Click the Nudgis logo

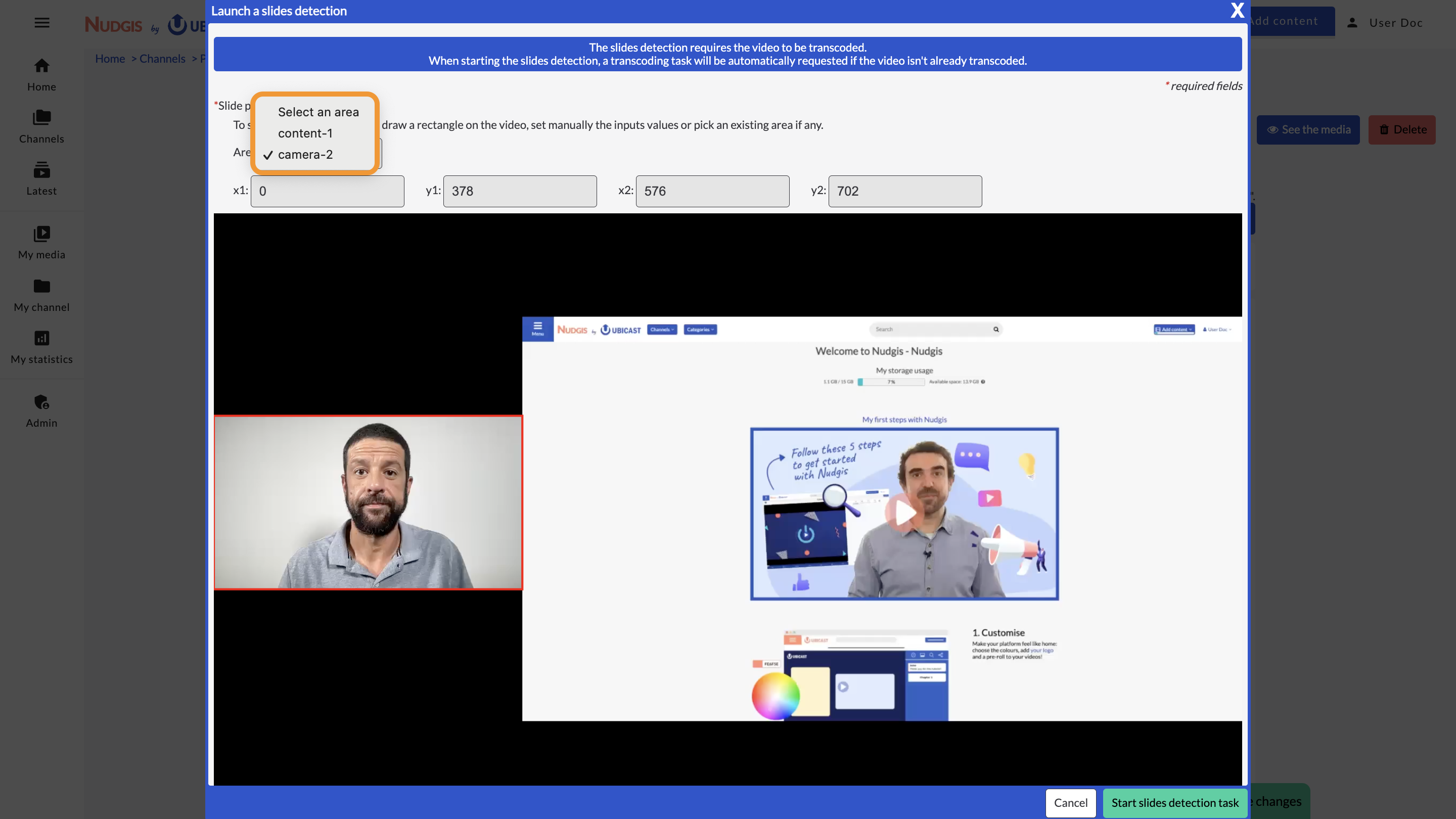[114, 24]
